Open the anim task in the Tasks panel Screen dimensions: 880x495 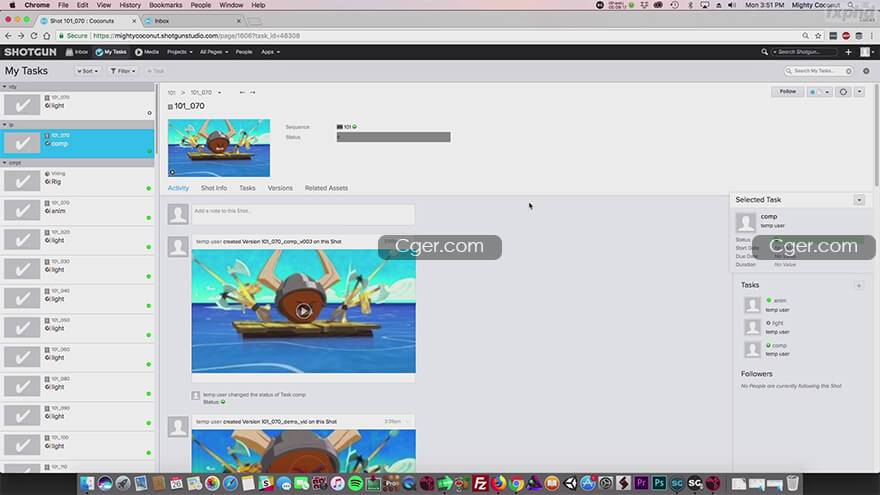click(780, 301)
